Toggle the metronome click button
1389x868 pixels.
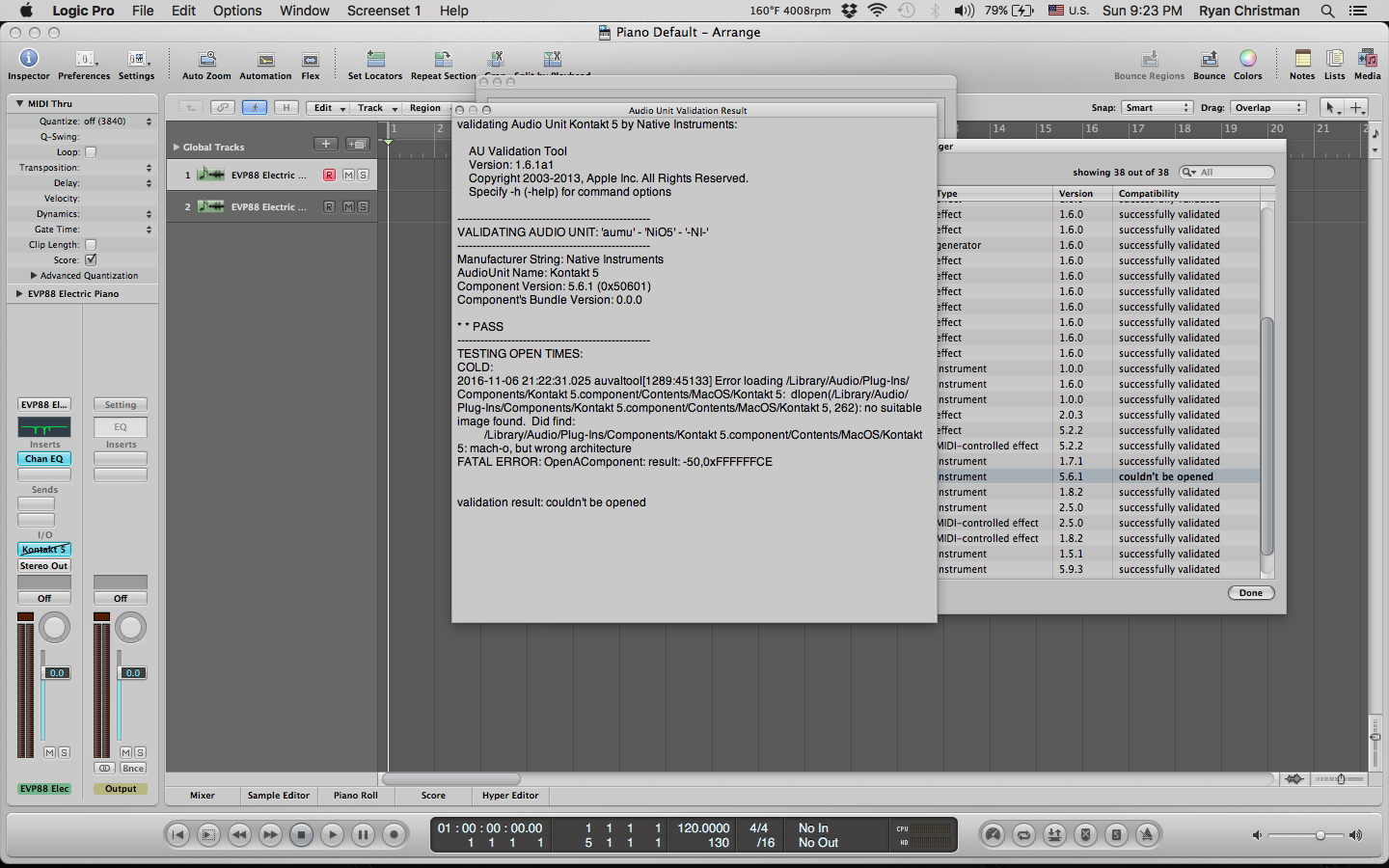click(1147, 835)
